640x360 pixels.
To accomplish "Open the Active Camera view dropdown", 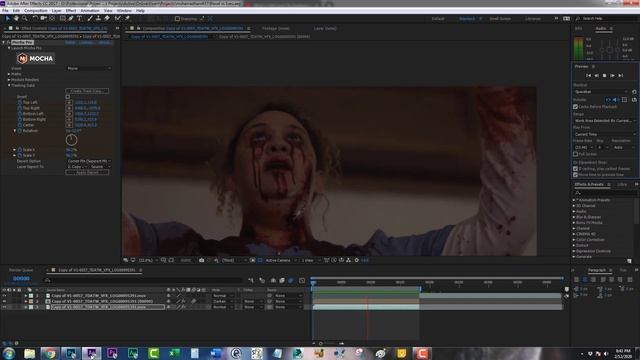I will coord(281,260).
